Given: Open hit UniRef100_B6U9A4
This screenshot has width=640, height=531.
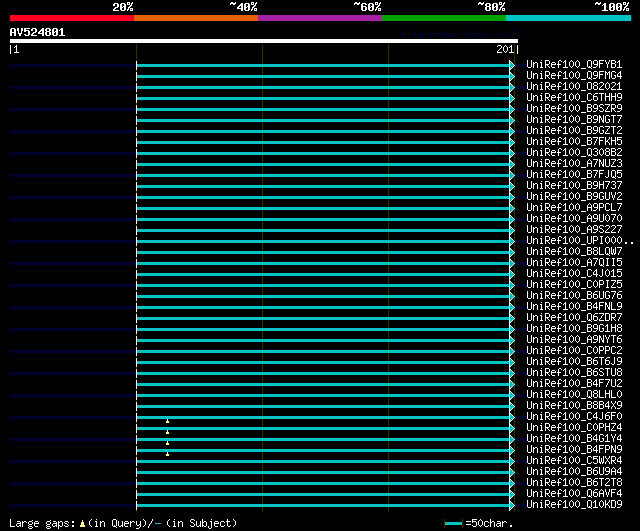Looking at the screenshot, I should click(574, 472).
